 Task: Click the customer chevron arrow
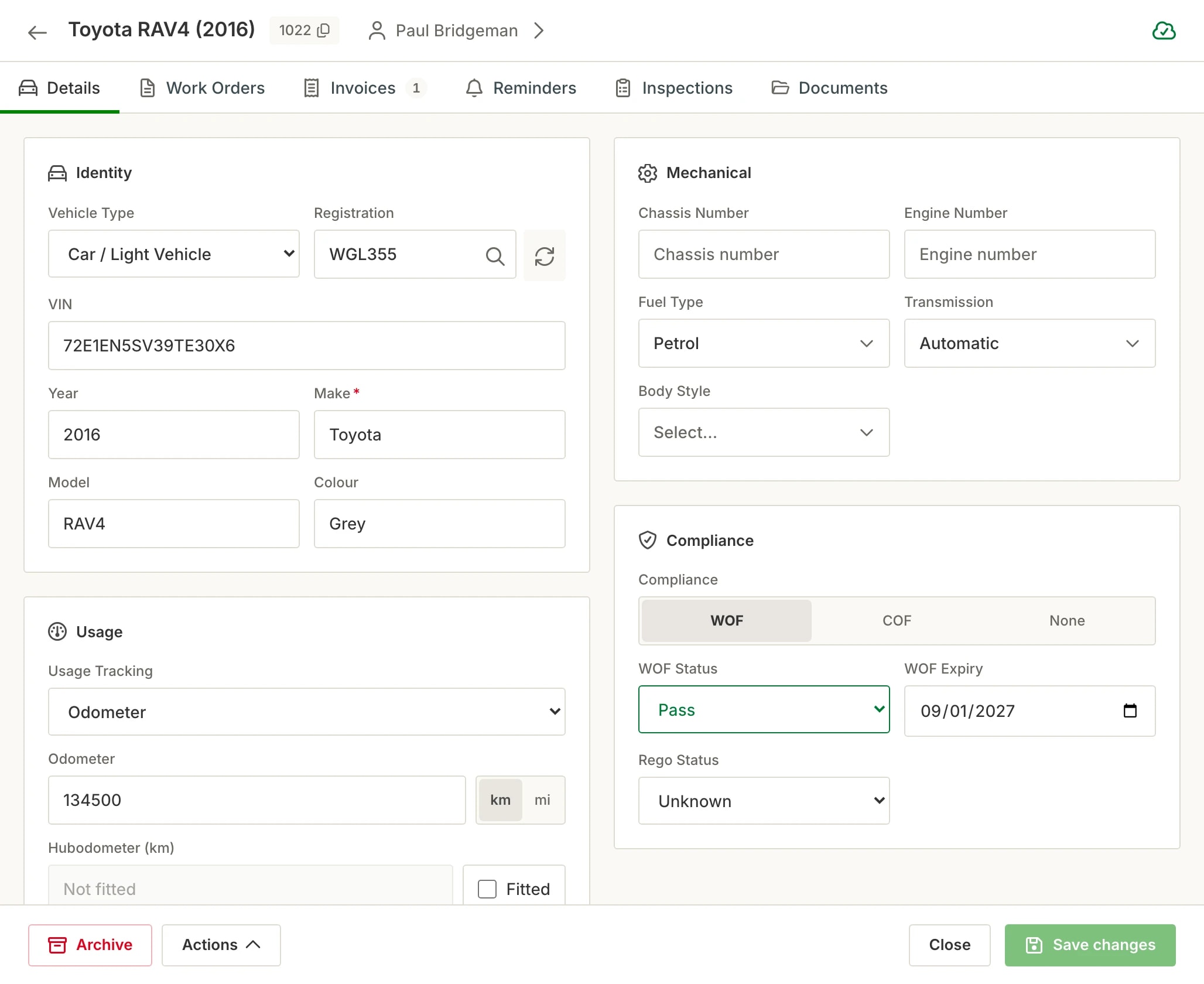tap(539, 30)
